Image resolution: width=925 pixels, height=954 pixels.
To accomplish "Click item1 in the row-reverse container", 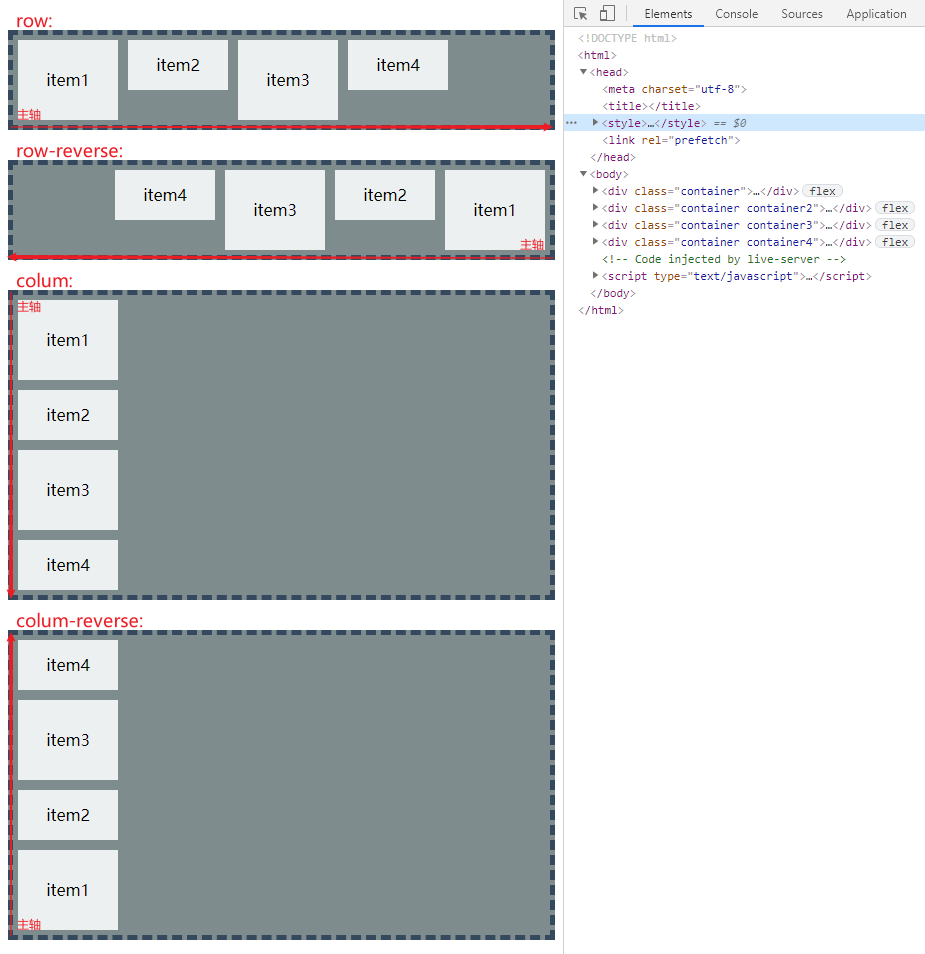I will tap(495, 210).
